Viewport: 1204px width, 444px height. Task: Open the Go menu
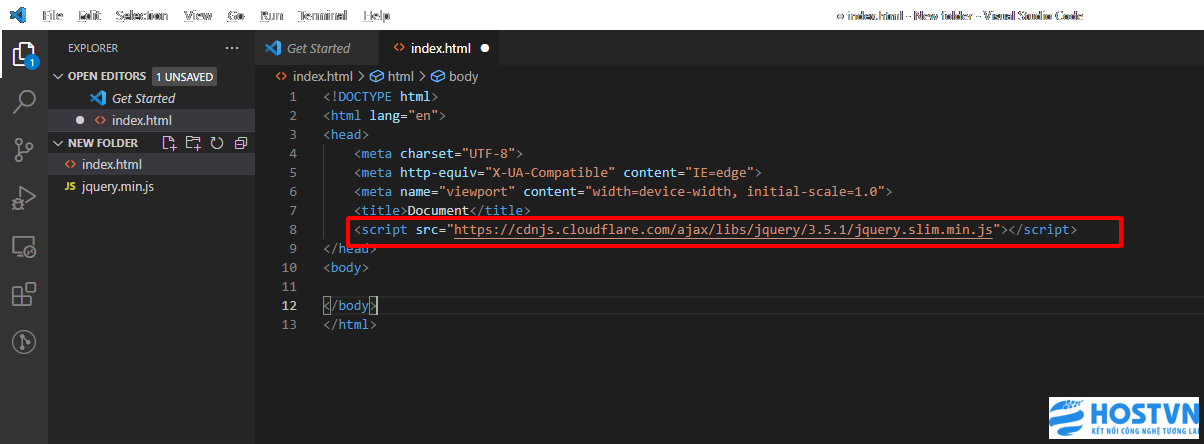pos(236,16)
